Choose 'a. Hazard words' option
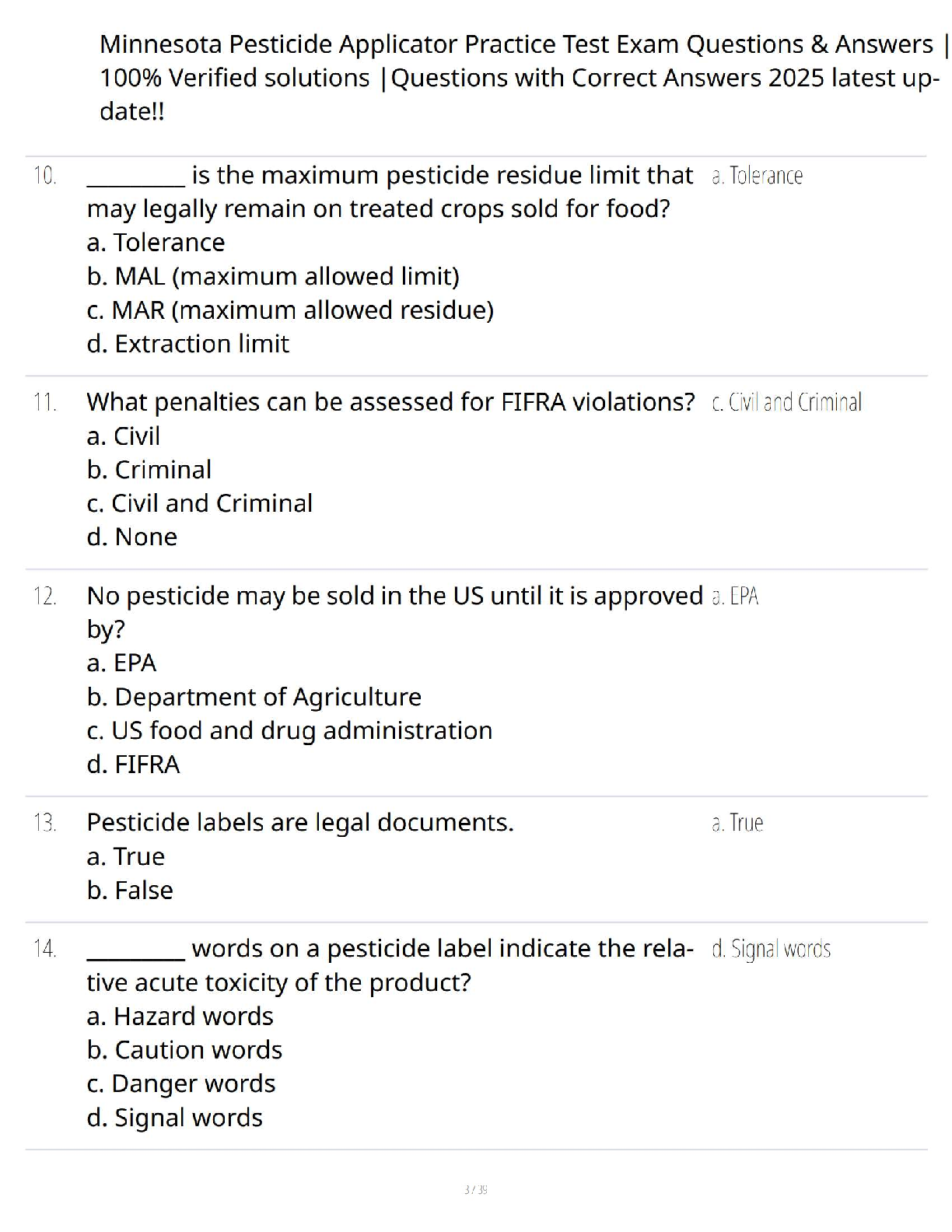Image resolution: width=952 pixels, height=1232 pixels. (180, 1017)
